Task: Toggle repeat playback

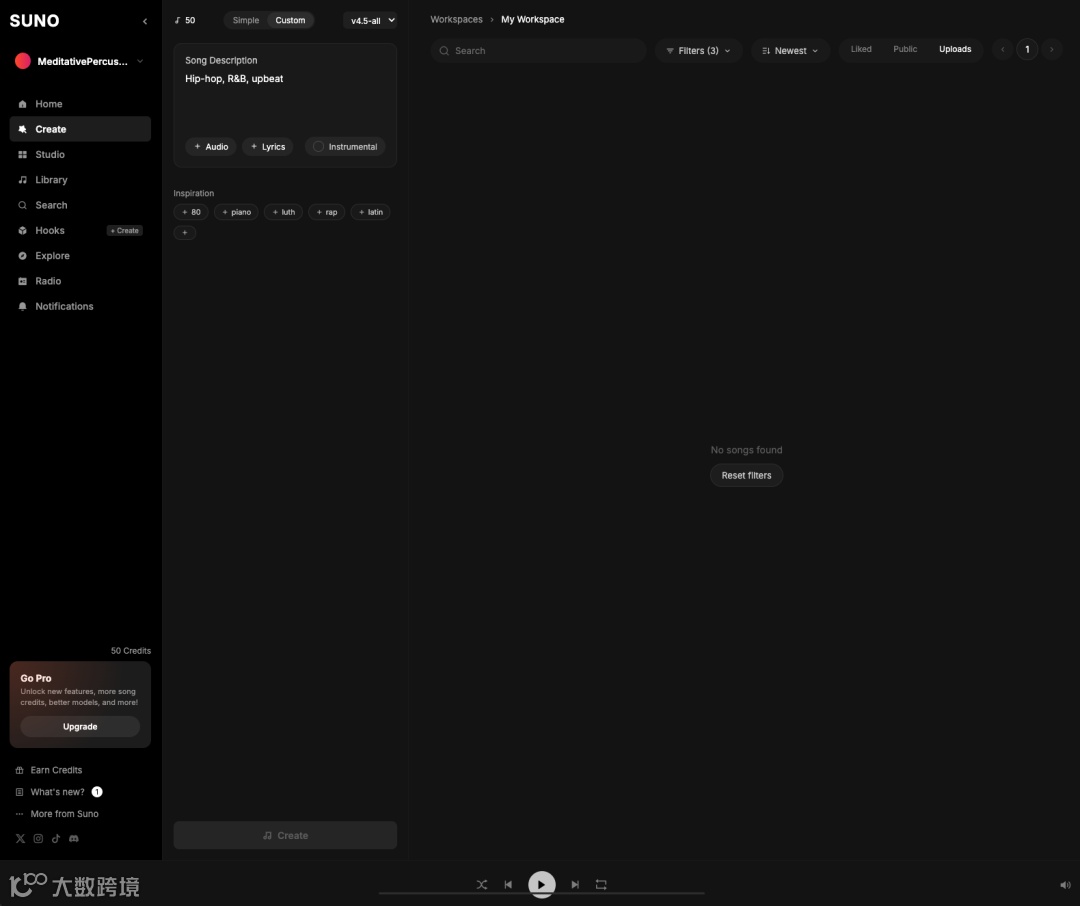Action: coord(601,885)
